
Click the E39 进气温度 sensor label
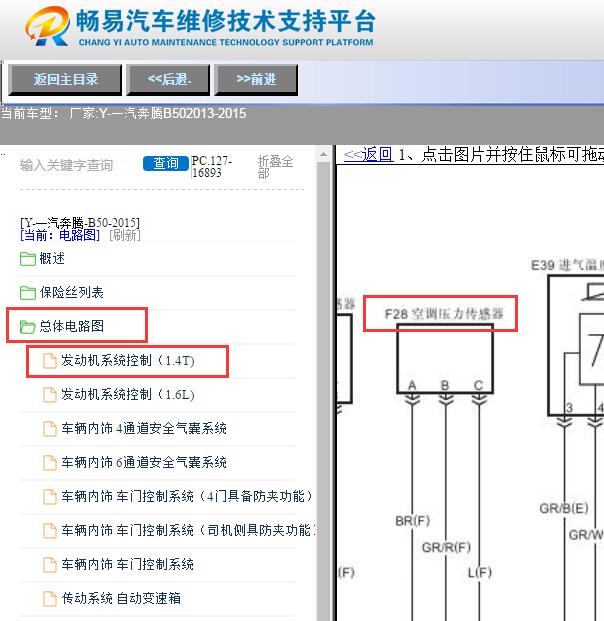point(567,265)
